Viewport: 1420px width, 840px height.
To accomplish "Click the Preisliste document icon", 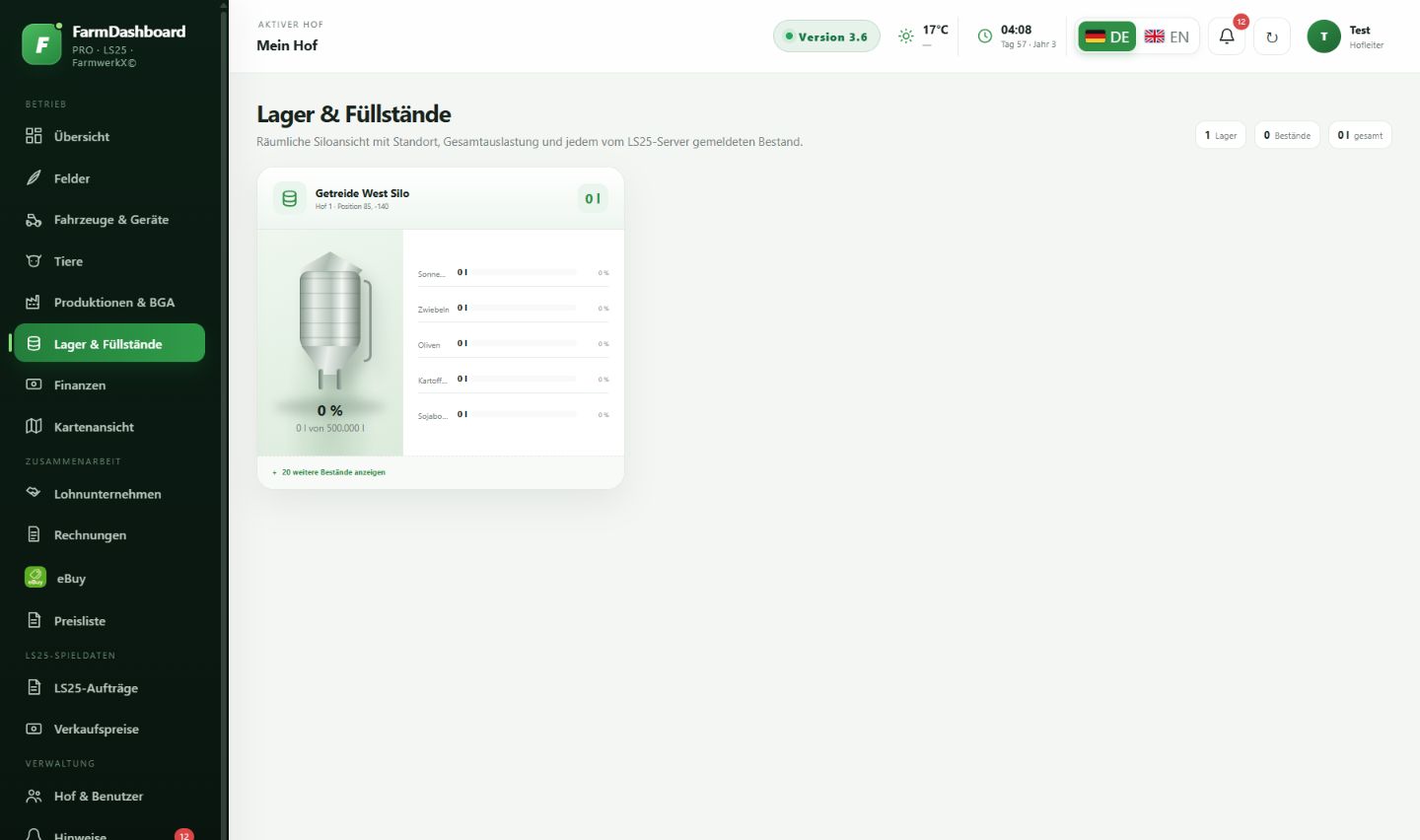I will 34,620.
